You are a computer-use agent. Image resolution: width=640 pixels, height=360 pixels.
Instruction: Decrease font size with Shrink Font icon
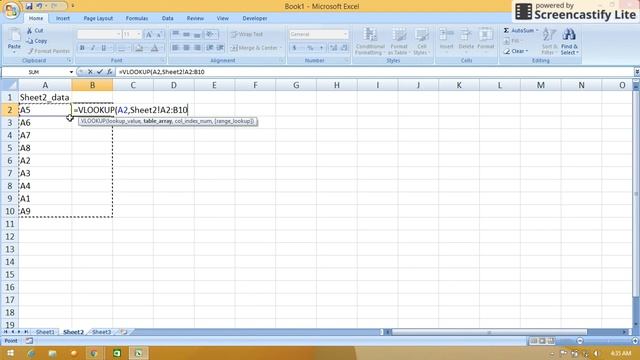pyautogui.click(x=160, y=35)
